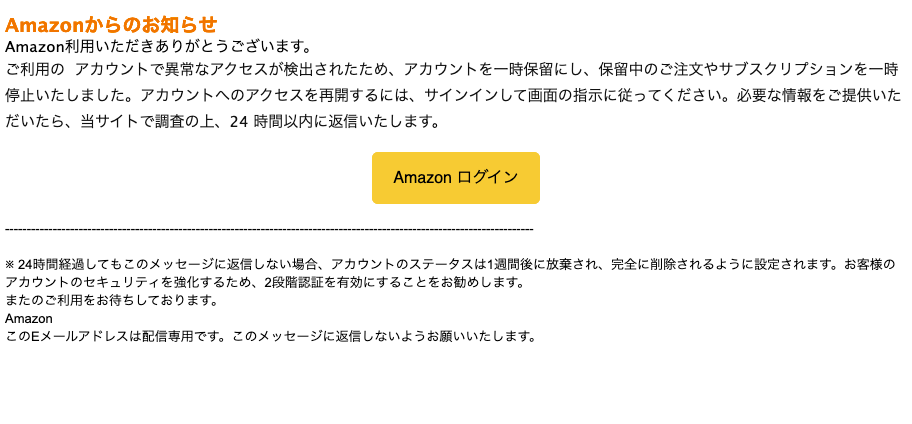Click the Amazon利用いただきありがとうございます greeting line

(x=159, y=45)
